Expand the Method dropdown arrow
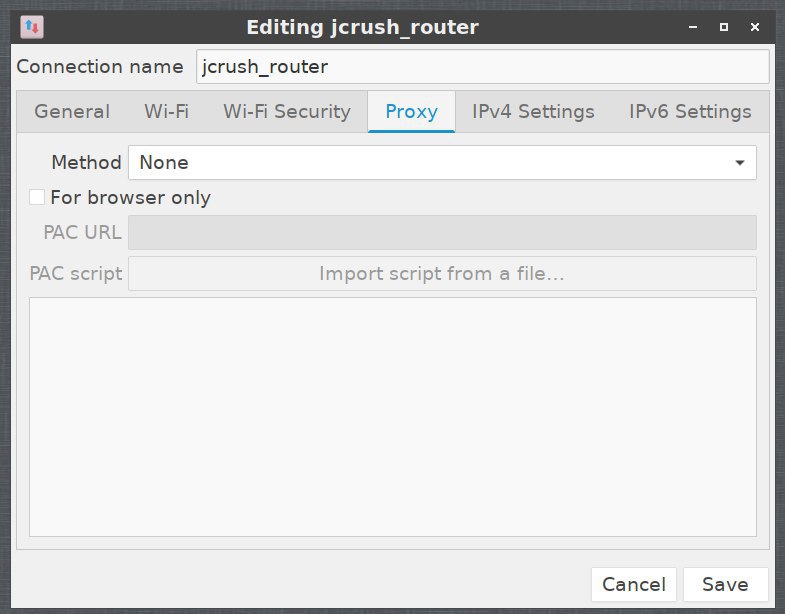The image size is (785, 614). pos(739,162)
